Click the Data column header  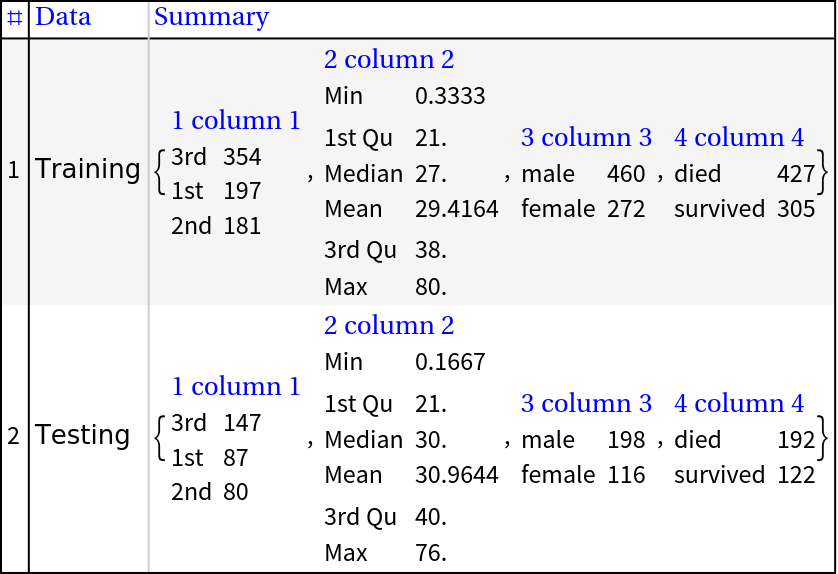(63, 17)
